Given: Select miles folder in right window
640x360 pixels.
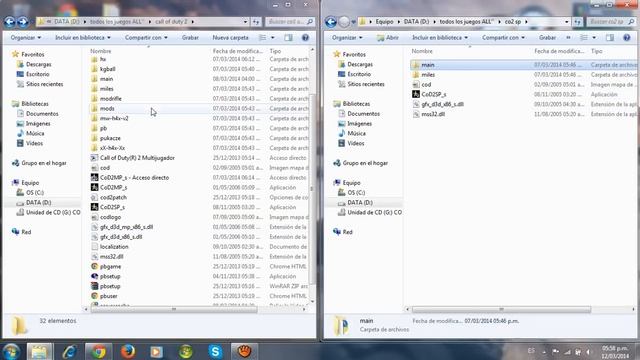Looking at the screenshot, I should tap(428, 75).
